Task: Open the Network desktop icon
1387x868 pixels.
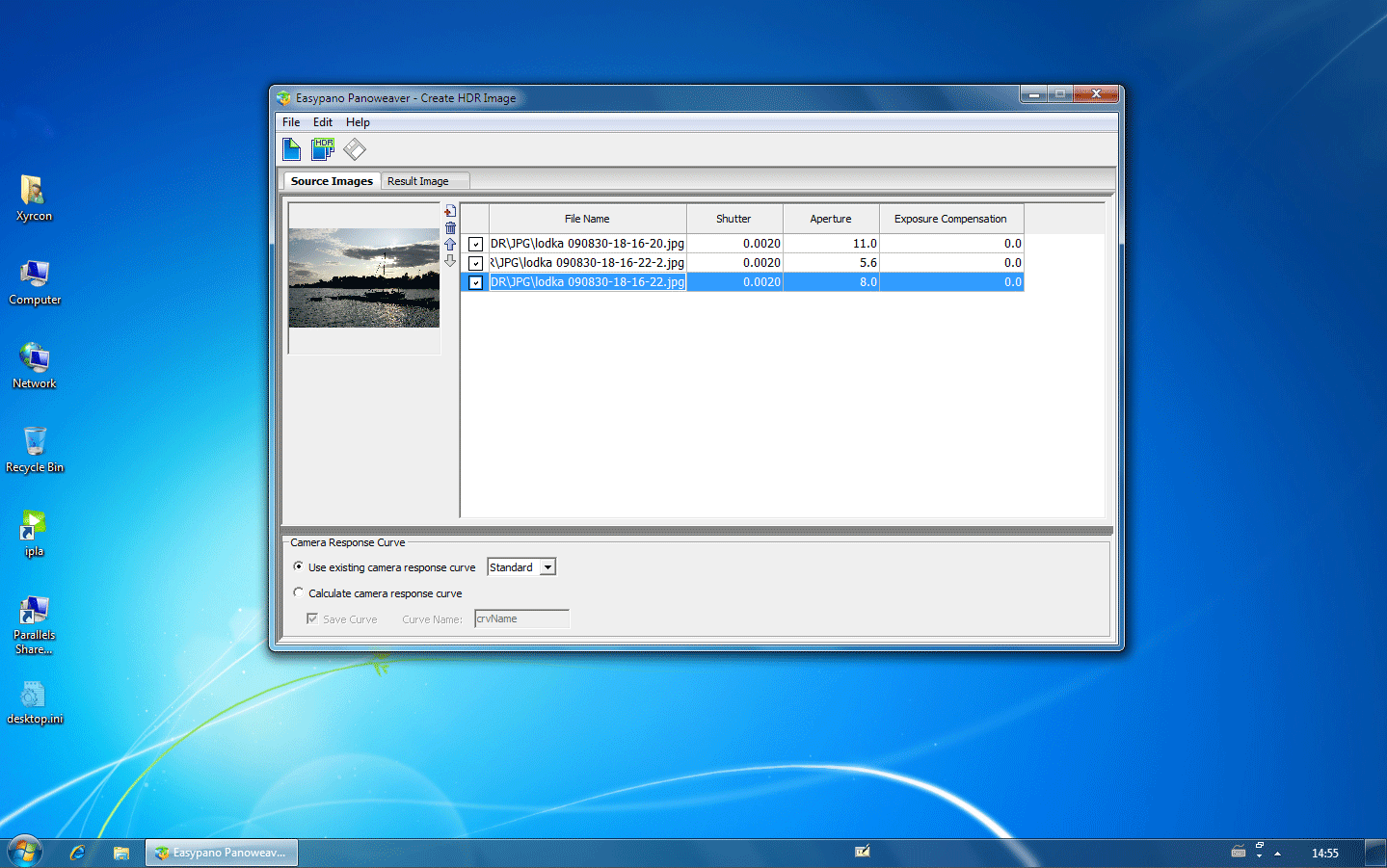Action: coord(34,366)
